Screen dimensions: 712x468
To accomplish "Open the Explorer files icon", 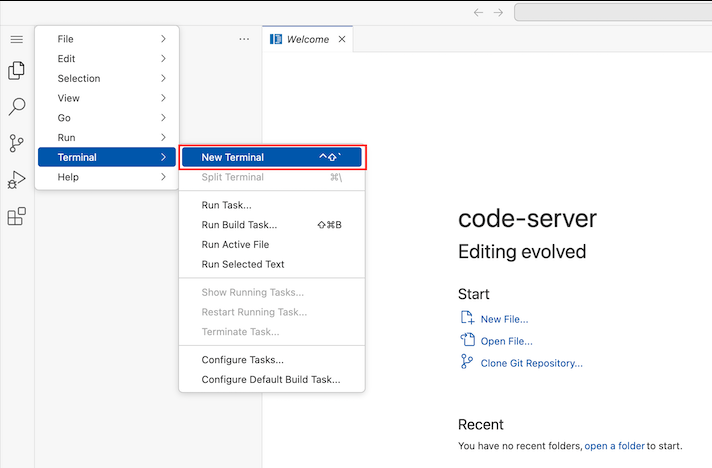I will [x=17, y=70].
